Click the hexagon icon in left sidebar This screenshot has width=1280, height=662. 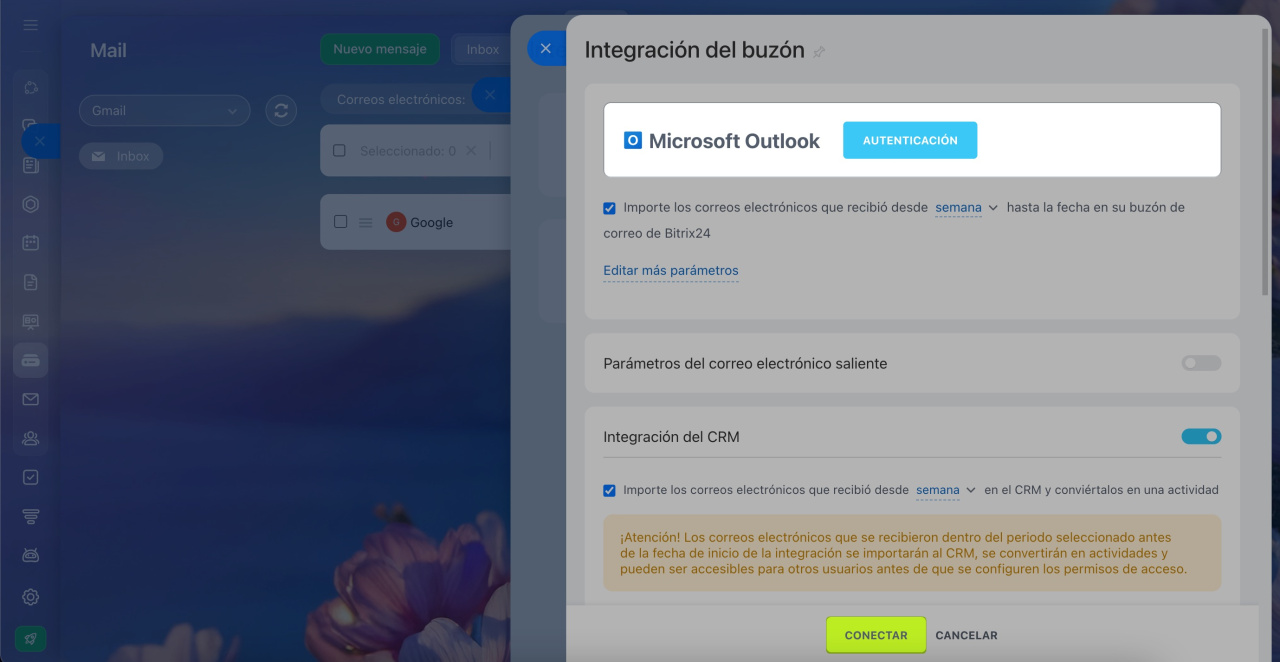30,204
